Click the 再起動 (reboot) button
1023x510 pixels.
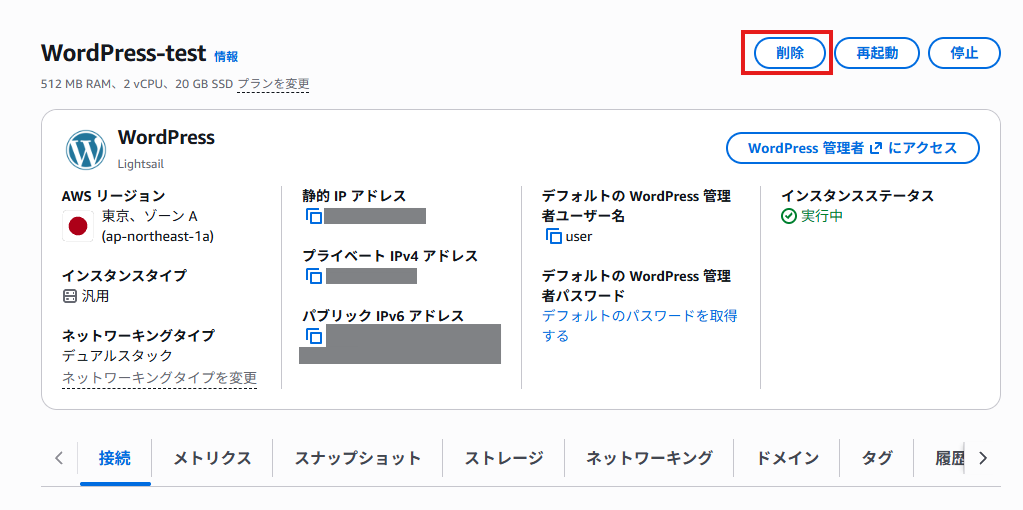point(877,53)
